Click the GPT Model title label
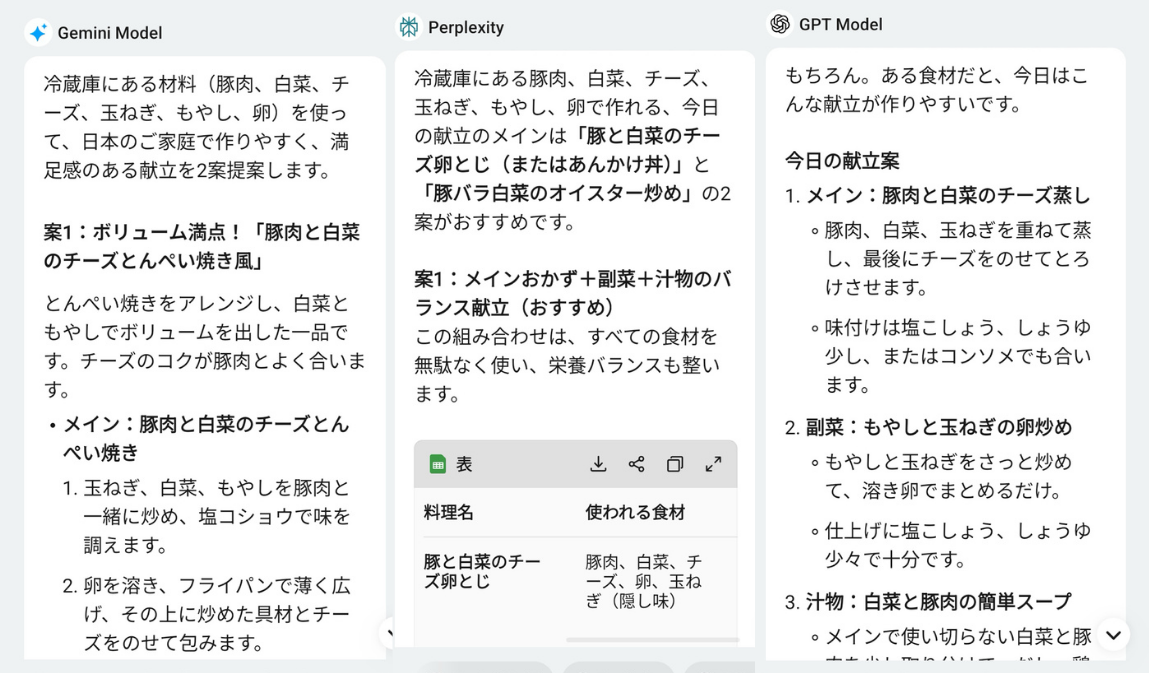This screenshot has height=674, width=1150. click(840, 24)
